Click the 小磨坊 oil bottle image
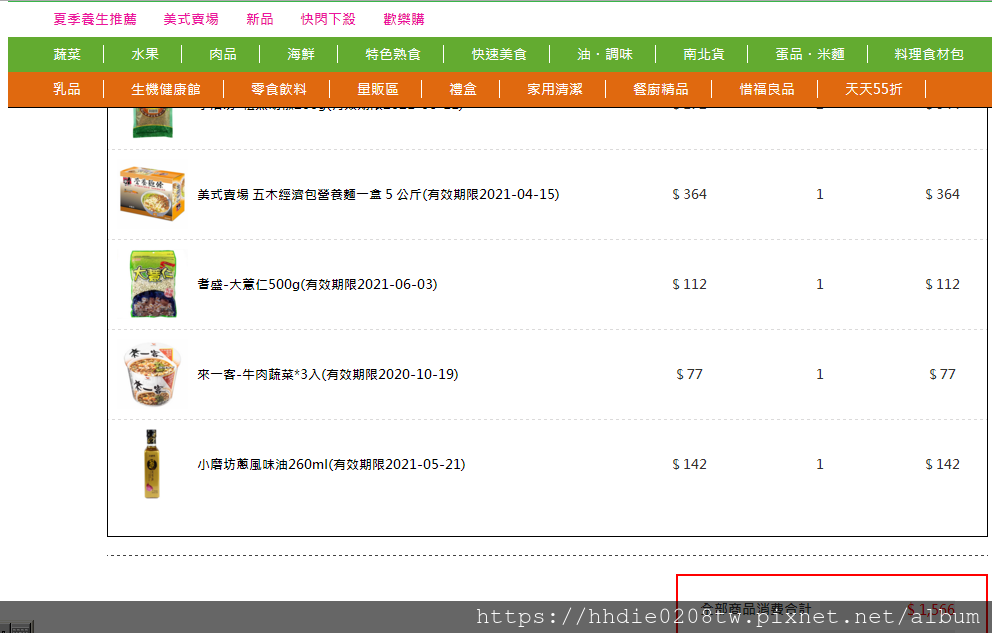992x633 pixels. point(152,464)
